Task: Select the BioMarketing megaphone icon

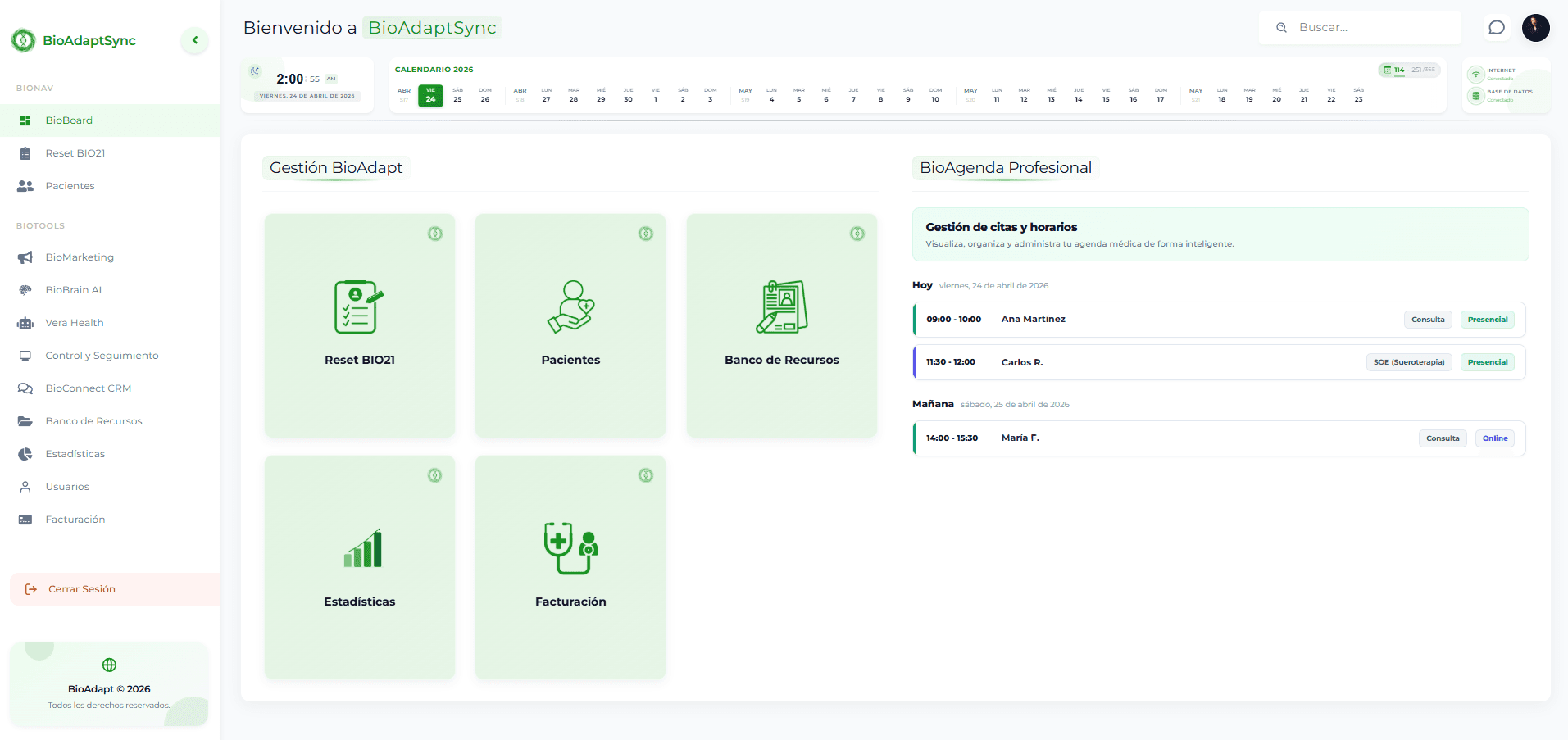Action: [x=25, y=257]
